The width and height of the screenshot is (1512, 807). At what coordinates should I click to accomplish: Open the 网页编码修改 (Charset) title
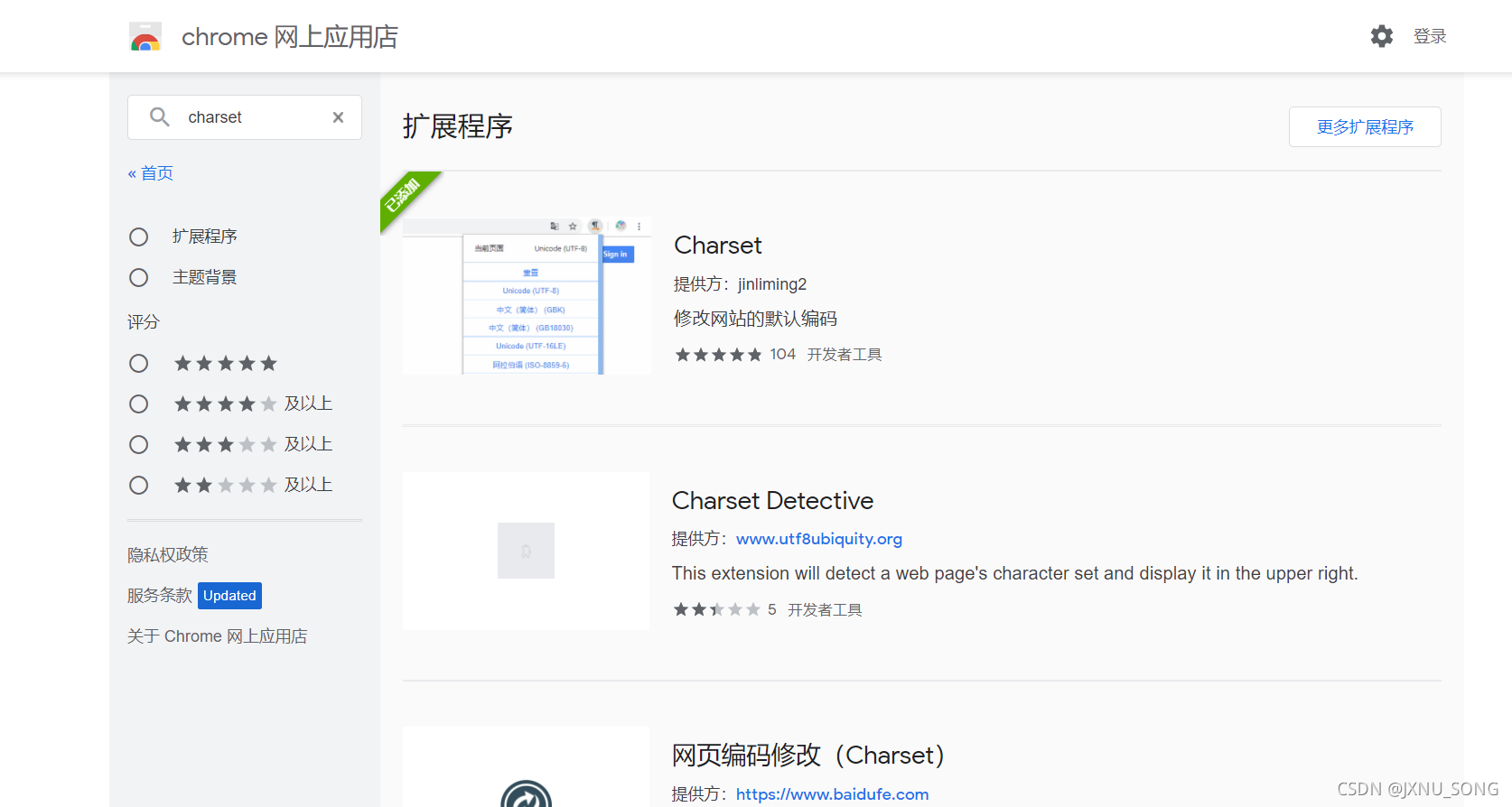(808, 756)
